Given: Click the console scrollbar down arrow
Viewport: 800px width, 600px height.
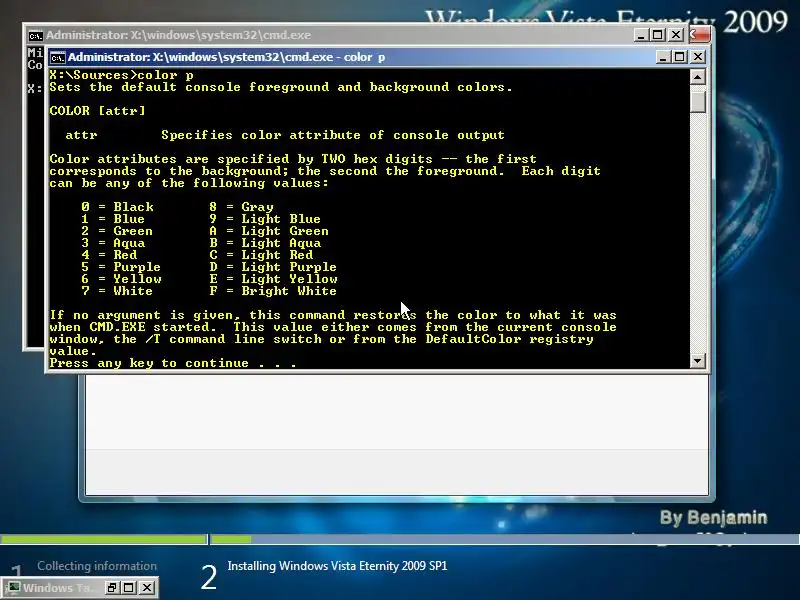Looking at the screenshot, I should [697, 360].
